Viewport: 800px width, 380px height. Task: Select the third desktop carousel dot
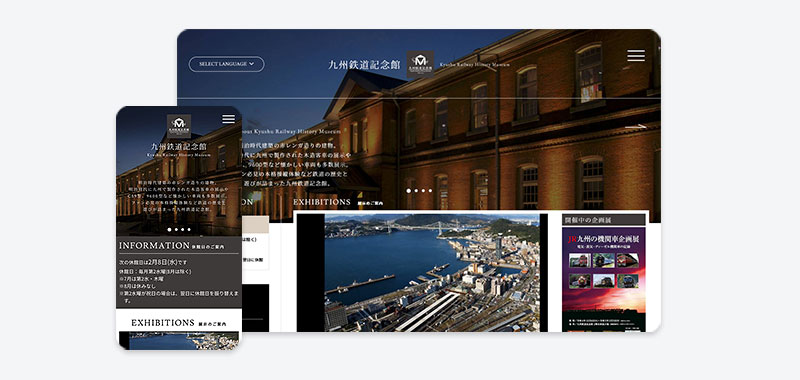(423, 191)
